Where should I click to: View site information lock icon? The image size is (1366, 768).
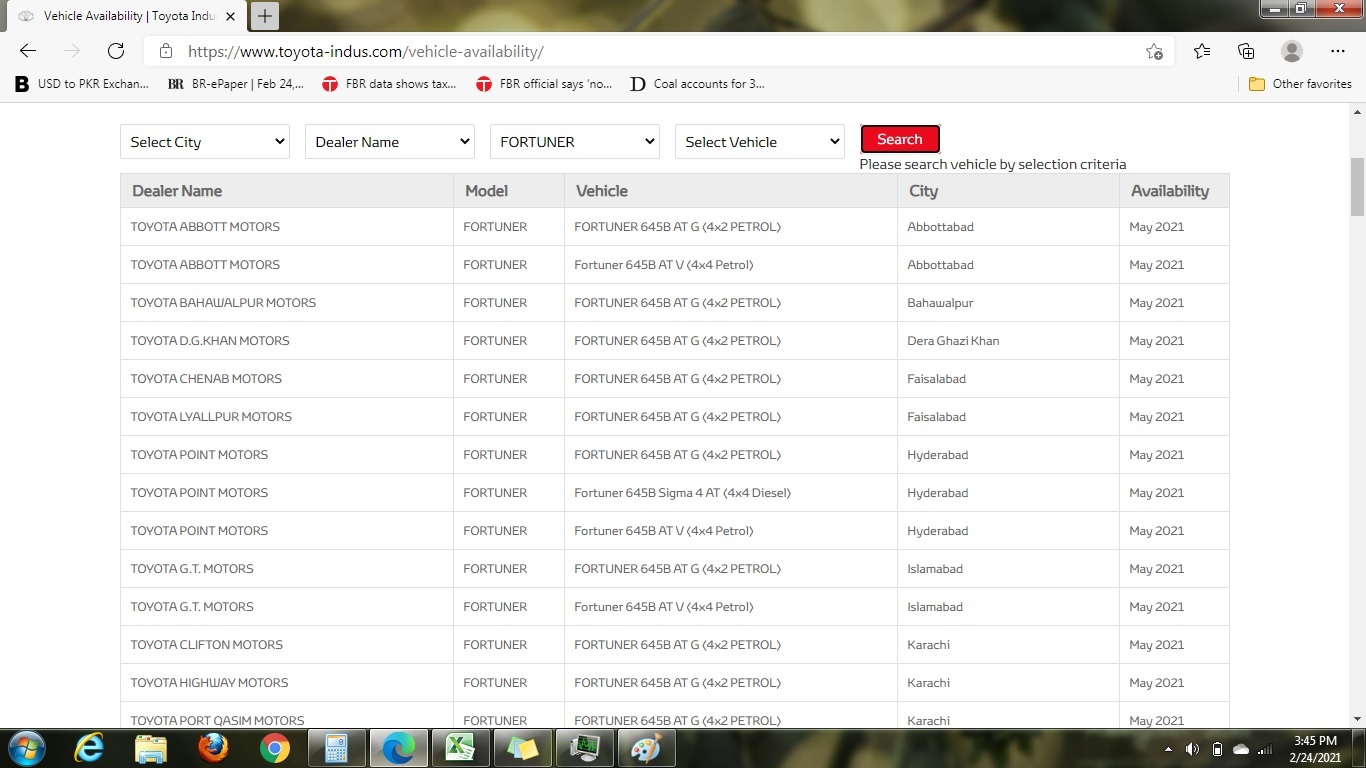pyautogui.click(x=166, y=51)
